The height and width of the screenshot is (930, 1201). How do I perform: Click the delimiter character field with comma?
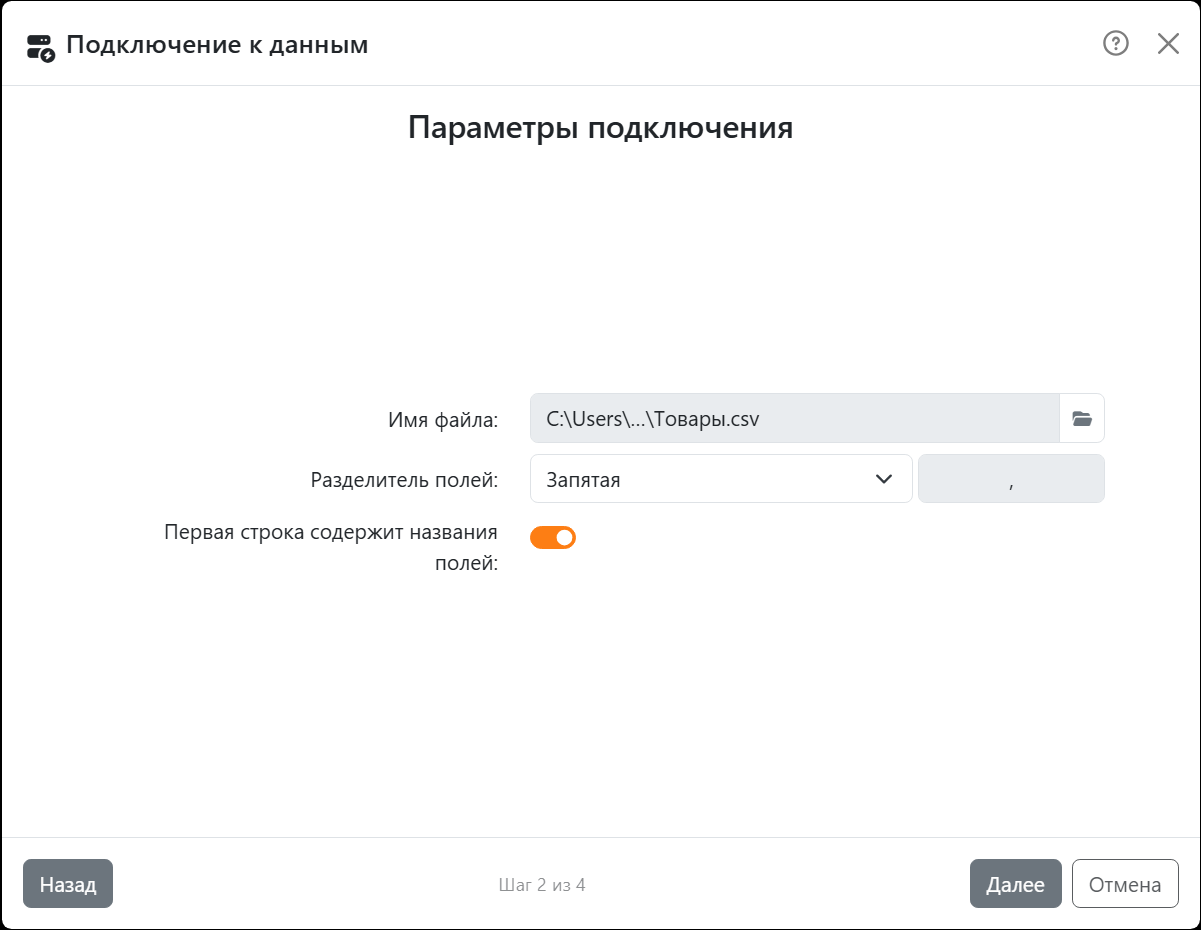tap(1011, 479)
